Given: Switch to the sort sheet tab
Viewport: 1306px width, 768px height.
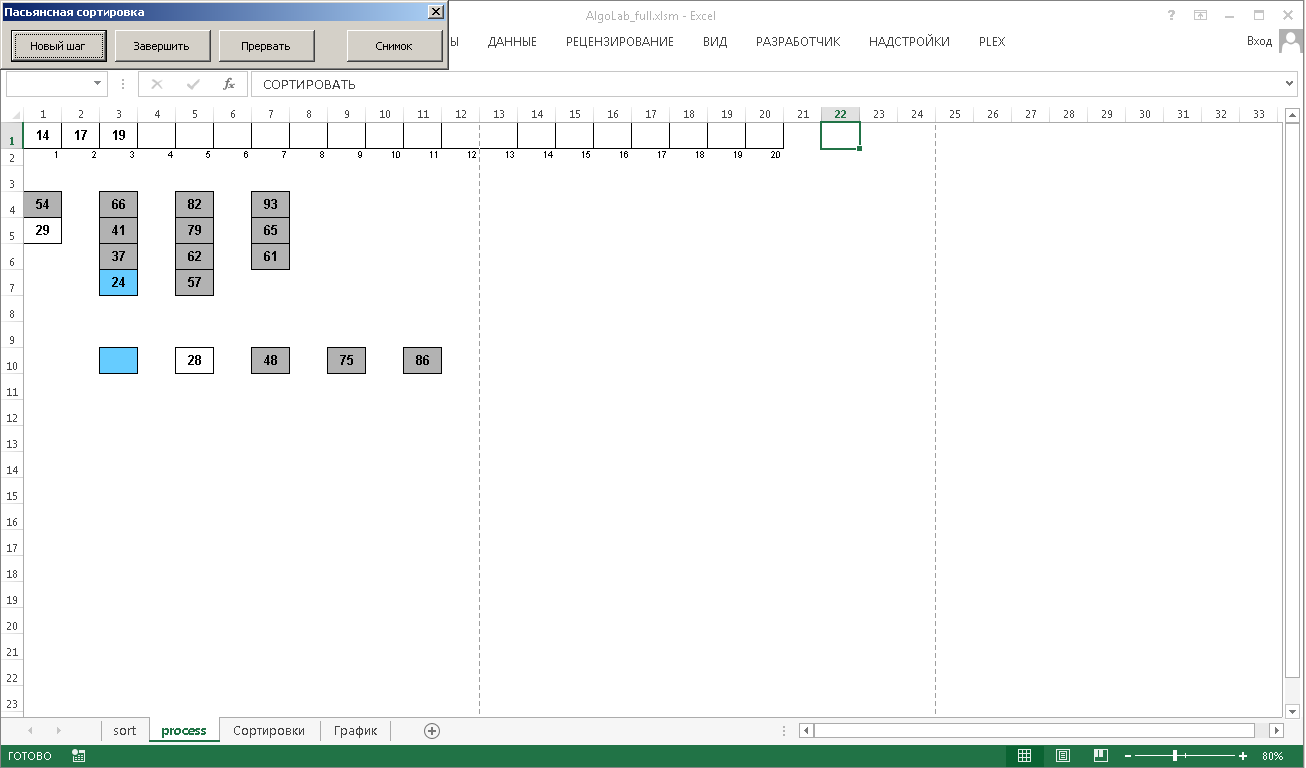Looking at the screenshot, I should coord(125,730).
